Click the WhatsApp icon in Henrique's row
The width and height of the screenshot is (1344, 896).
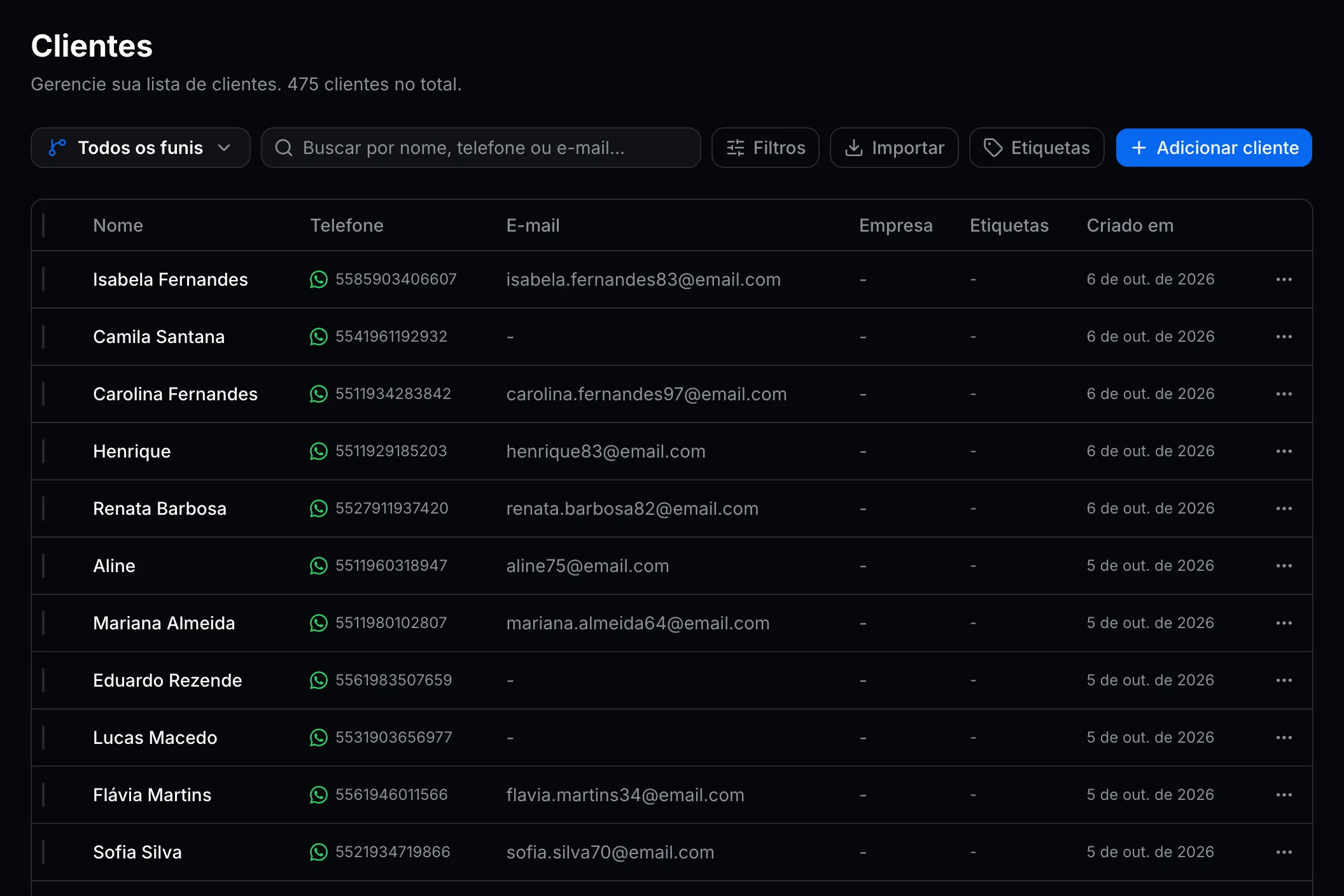(x=318, y=451)
